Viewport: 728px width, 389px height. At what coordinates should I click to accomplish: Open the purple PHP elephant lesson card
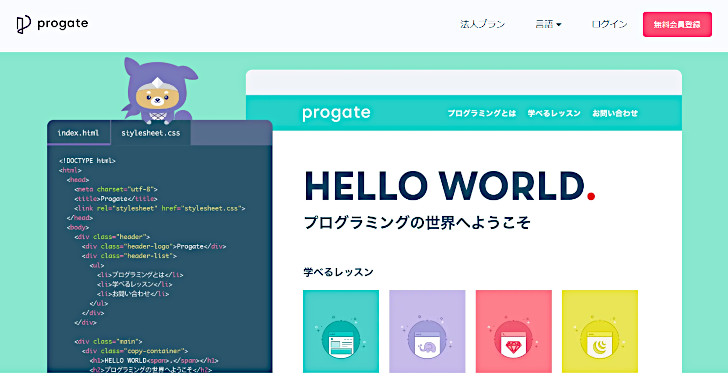[x=427, y=331]
